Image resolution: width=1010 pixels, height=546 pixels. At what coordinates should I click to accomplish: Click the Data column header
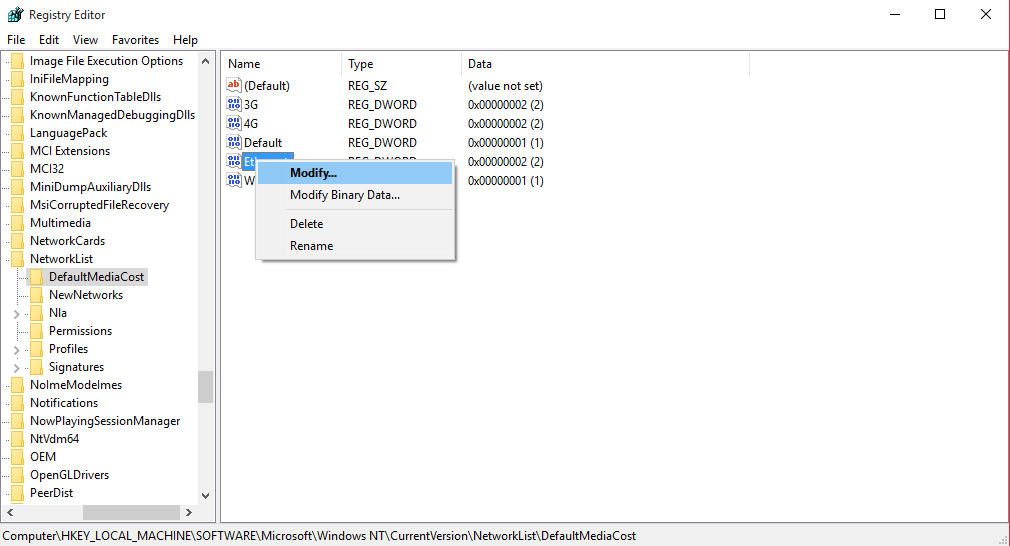pyautogui.click(x=480, y=64)
